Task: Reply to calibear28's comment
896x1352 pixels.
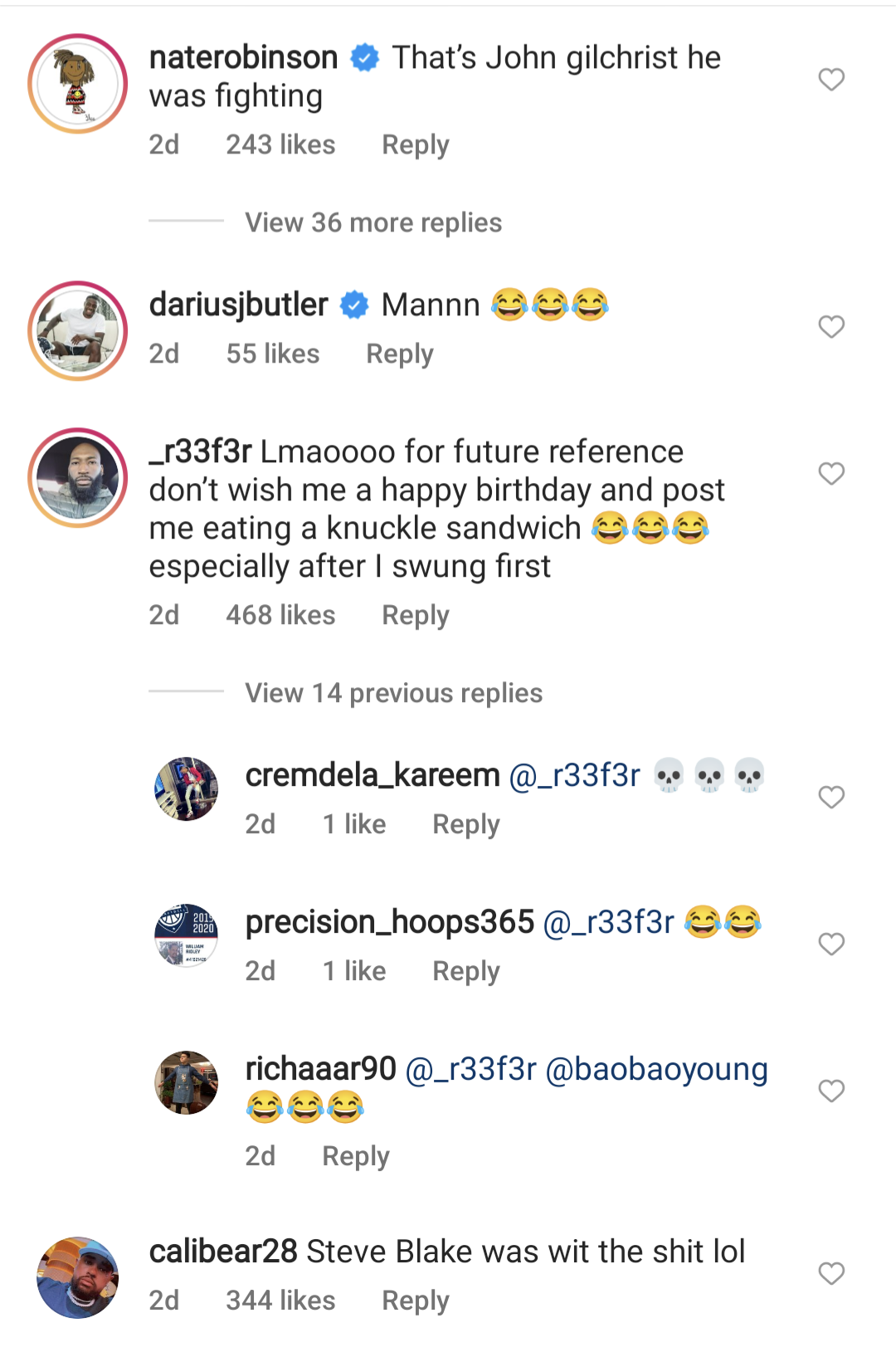Action: [415, 1301]
